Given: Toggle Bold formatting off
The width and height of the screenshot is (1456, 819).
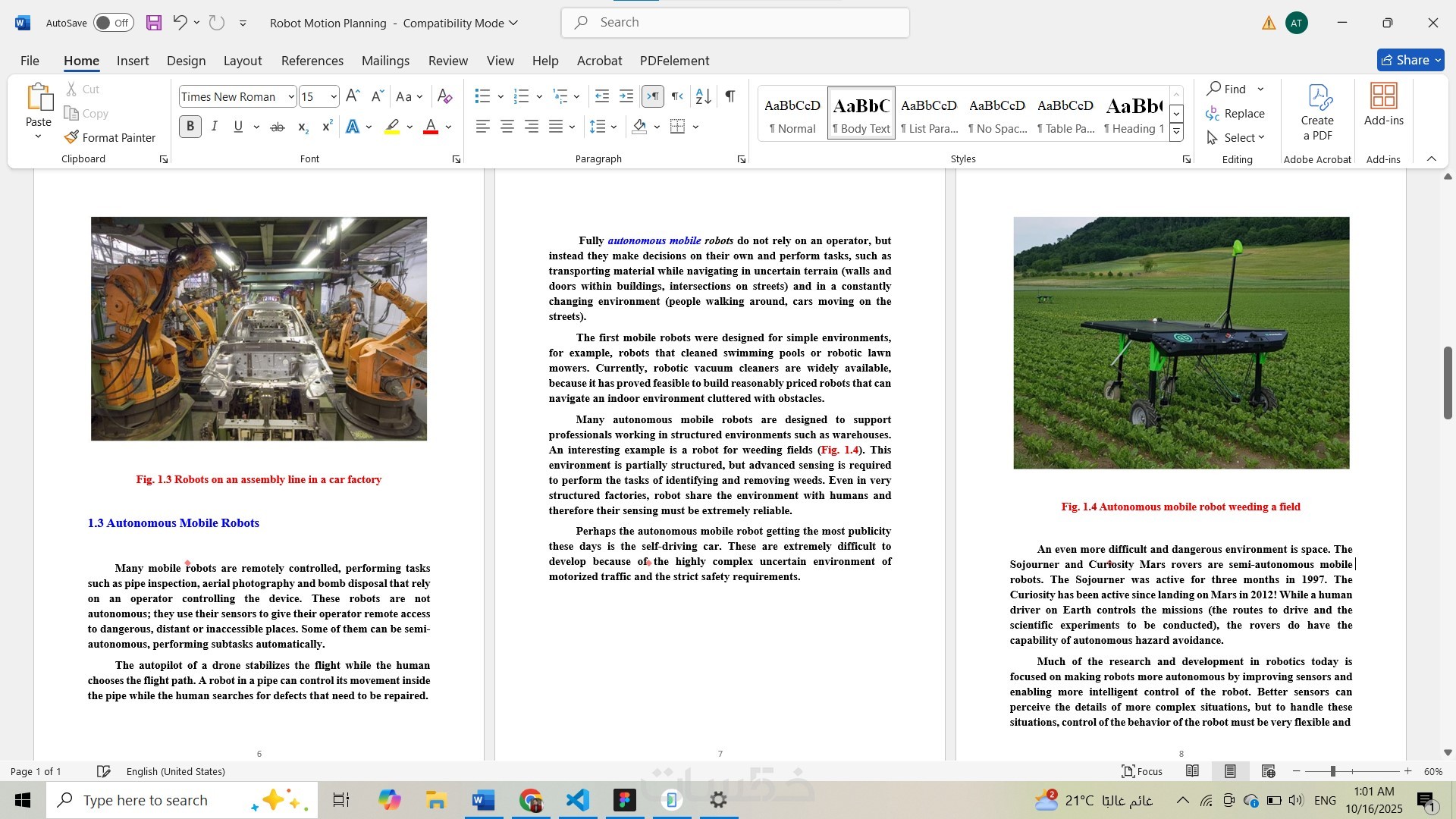Looking at the screenshot, I should pyautogui.click(x=190, y=127).
